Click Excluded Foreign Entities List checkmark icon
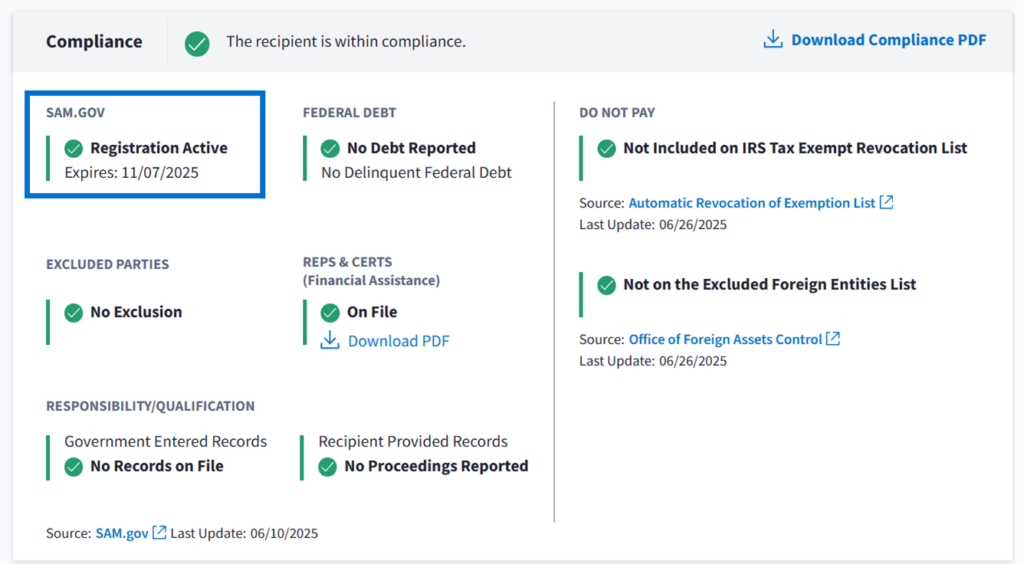This screenshot has width=1024, height=564. pos(606,284)
